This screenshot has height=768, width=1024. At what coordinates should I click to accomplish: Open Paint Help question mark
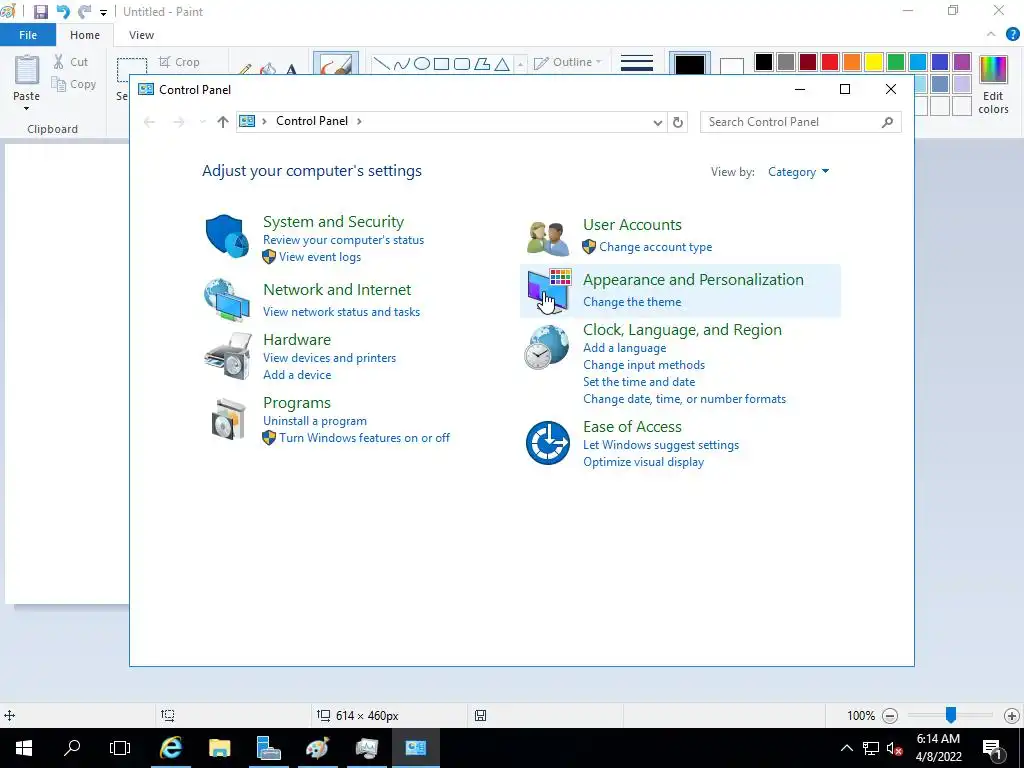1013,35
